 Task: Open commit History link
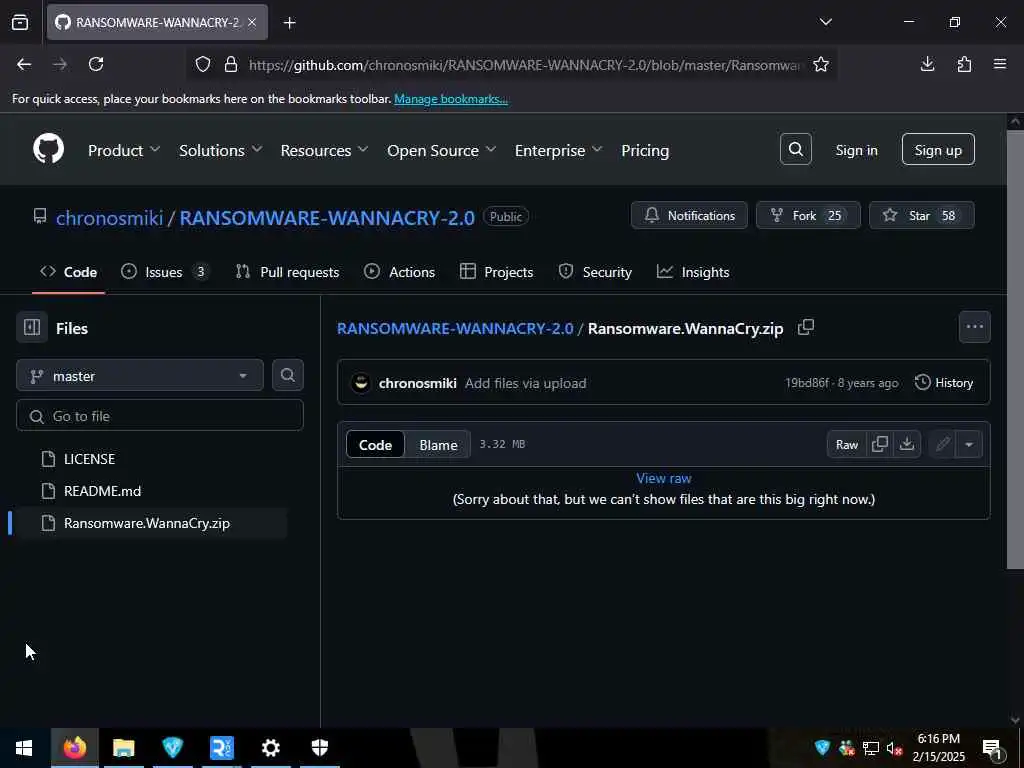point(944,383)
